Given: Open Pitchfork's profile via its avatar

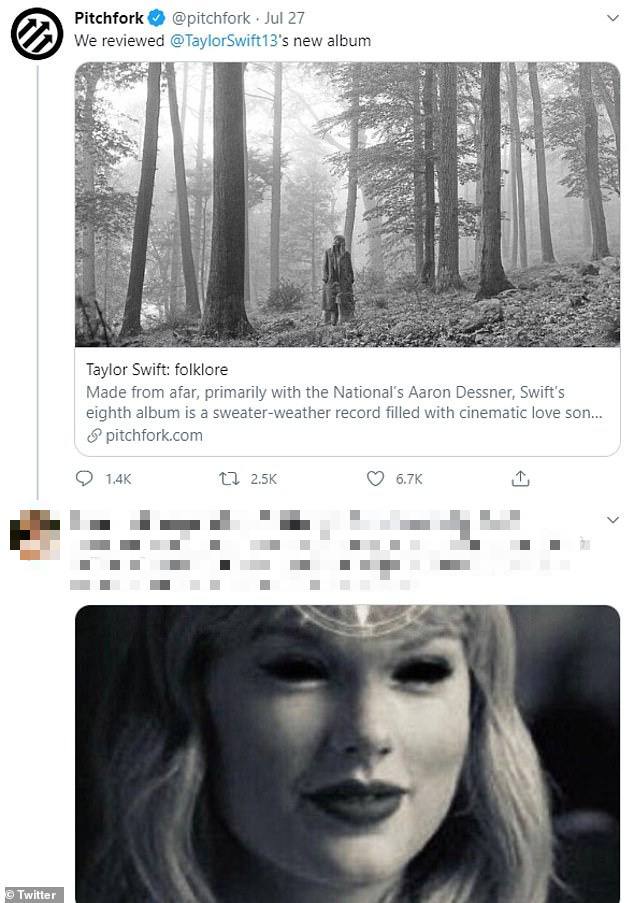Looking at the screenshot, I should click(36, 30).
